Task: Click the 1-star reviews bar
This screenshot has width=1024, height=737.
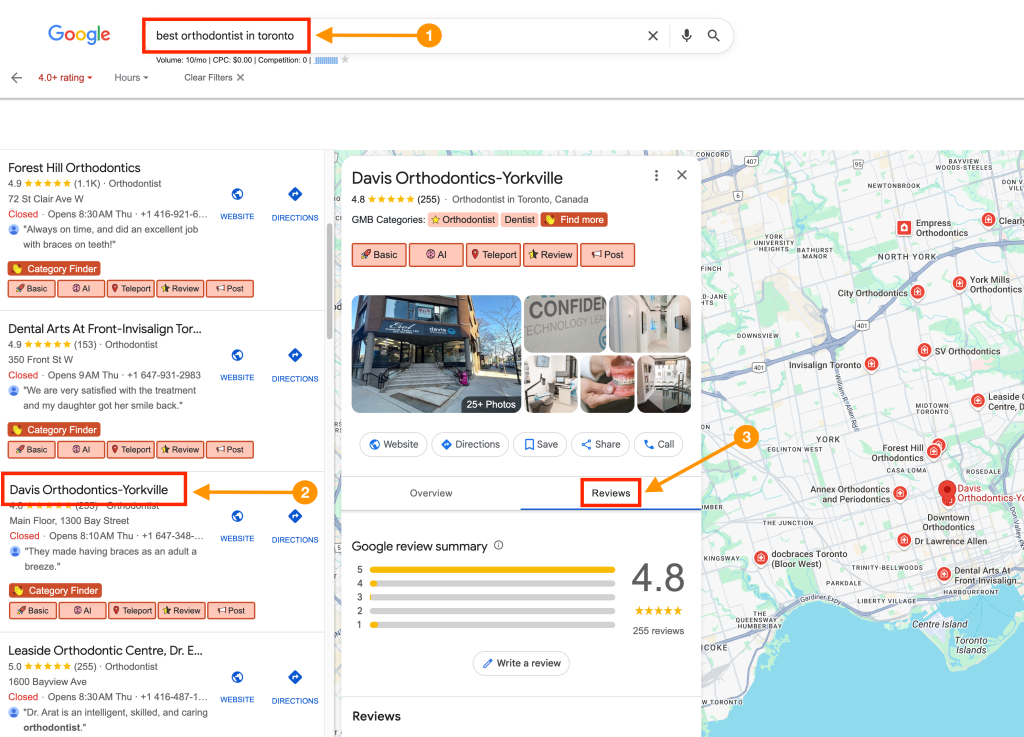Action: pos(492,625)
